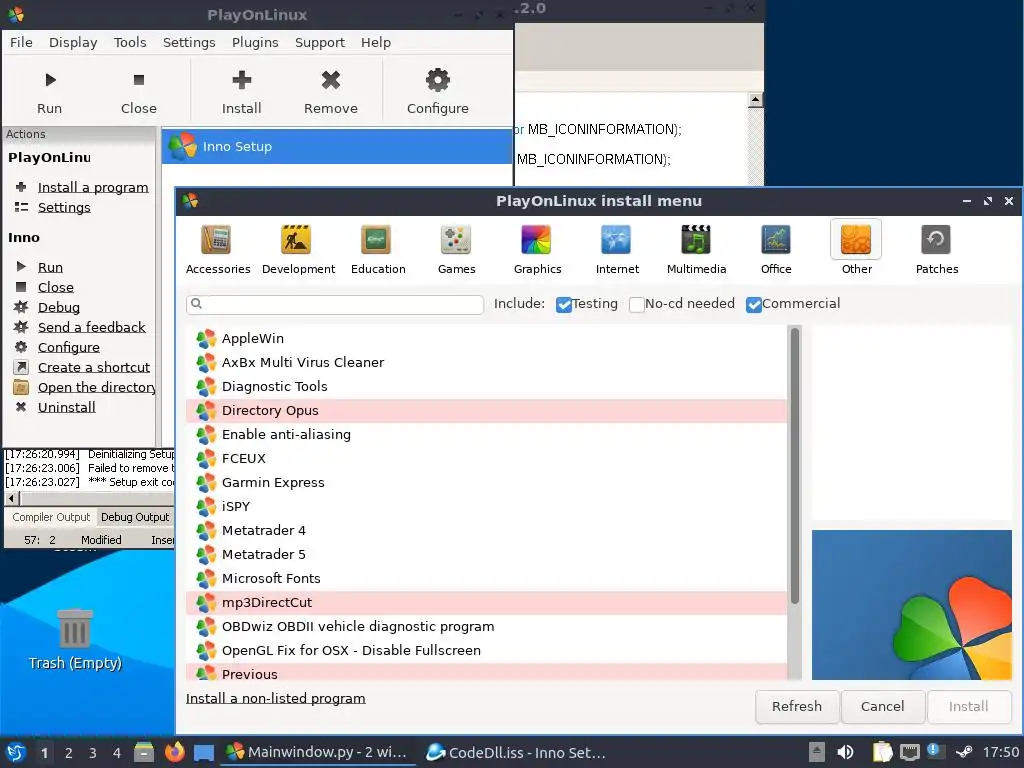Click the Settings link in Actions panel

[x=64, y=207]
